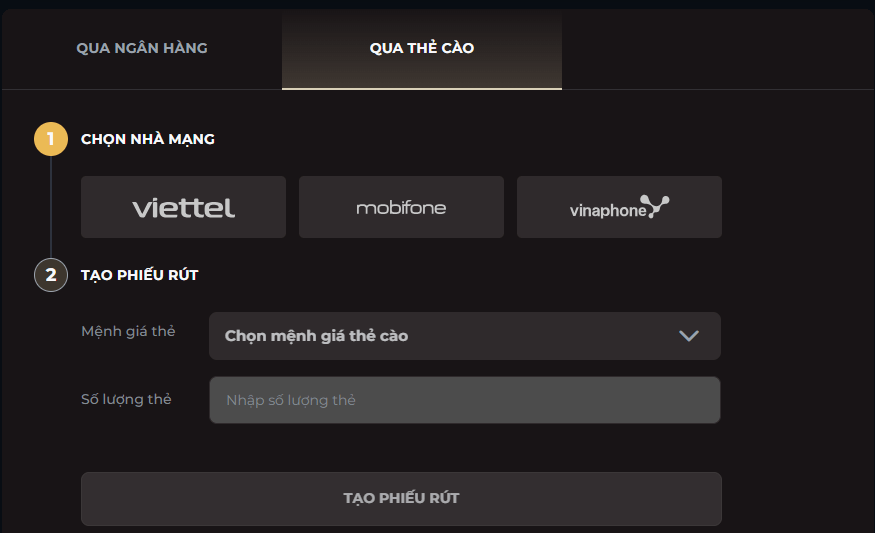Click the step 2 circle indicator
The width and height of the screenshot is (875, 533).
51,274
